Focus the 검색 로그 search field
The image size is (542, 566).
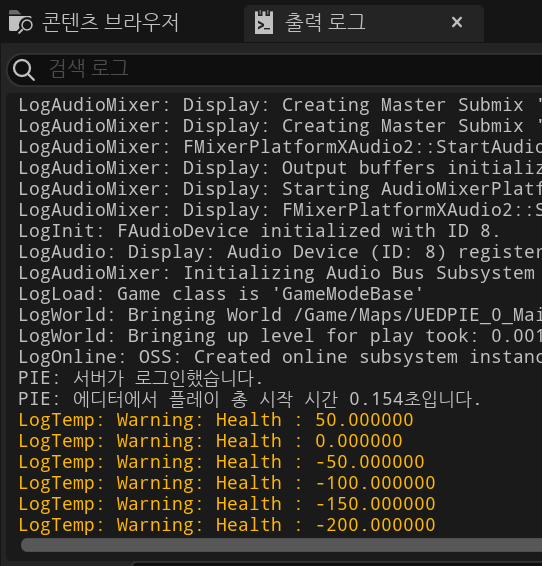click(275, 70)
